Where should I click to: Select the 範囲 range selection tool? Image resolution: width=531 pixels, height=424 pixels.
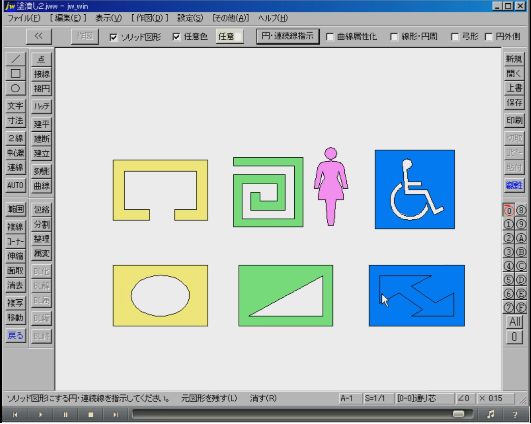click(16, 209)
